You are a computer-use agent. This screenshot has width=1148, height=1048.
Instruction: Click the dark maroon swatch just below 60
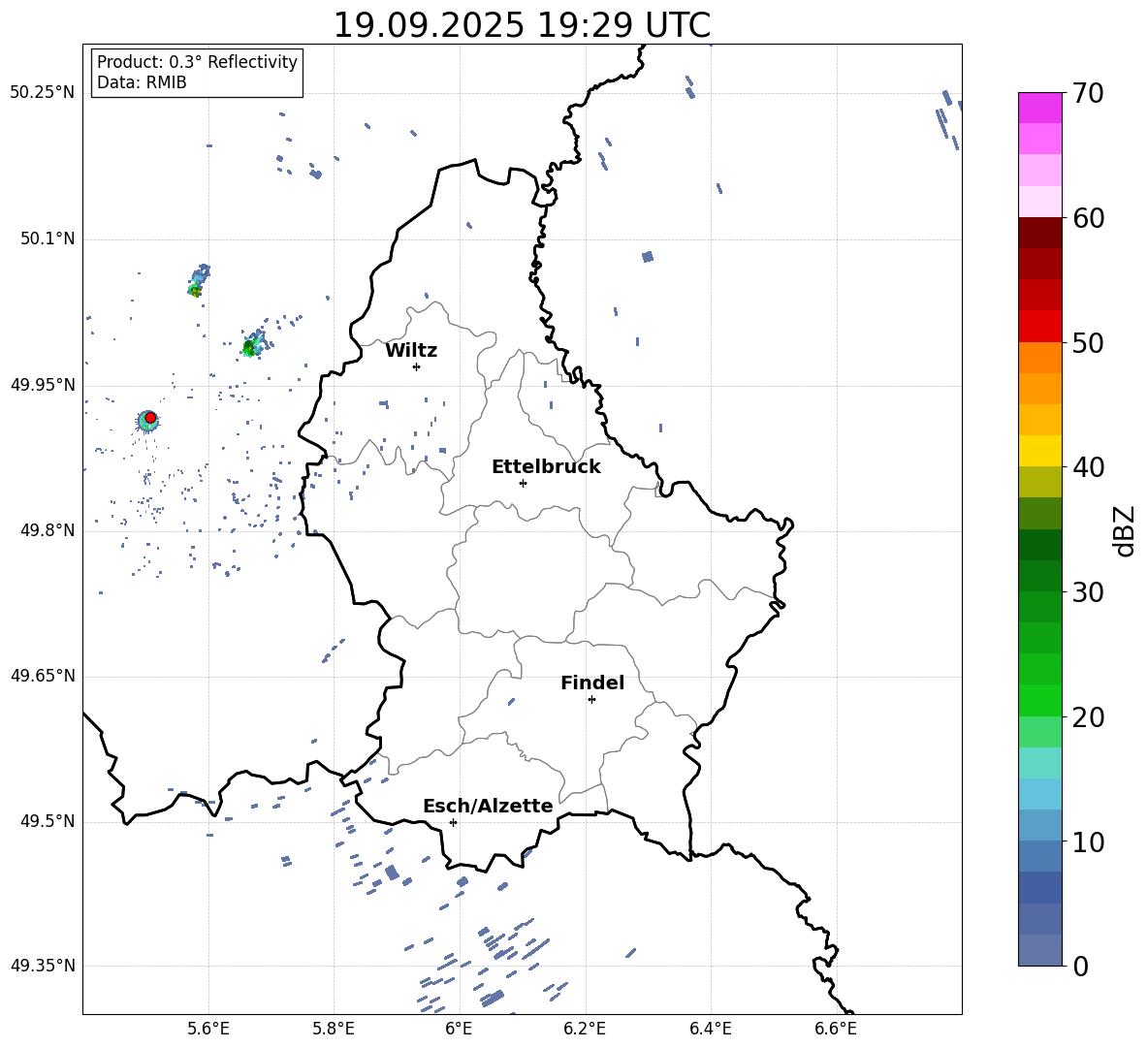1039,233
